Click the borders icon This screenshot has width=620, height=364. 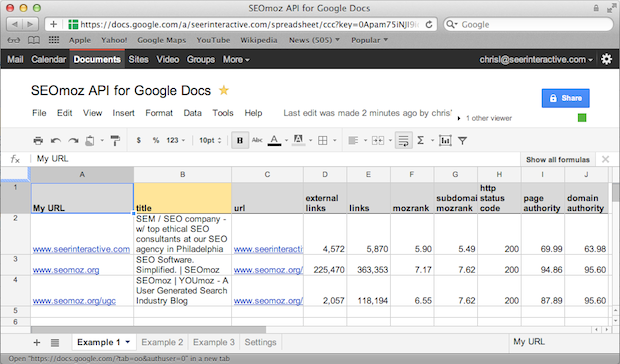click(x=323, y=140)
